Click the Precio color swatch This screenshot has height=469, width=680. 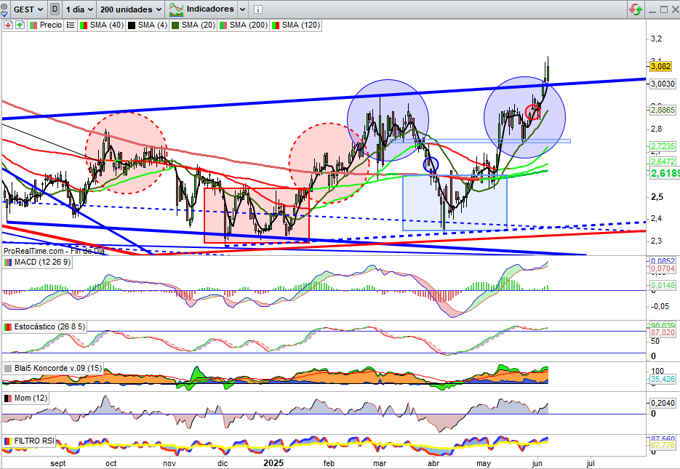[33, 26]
